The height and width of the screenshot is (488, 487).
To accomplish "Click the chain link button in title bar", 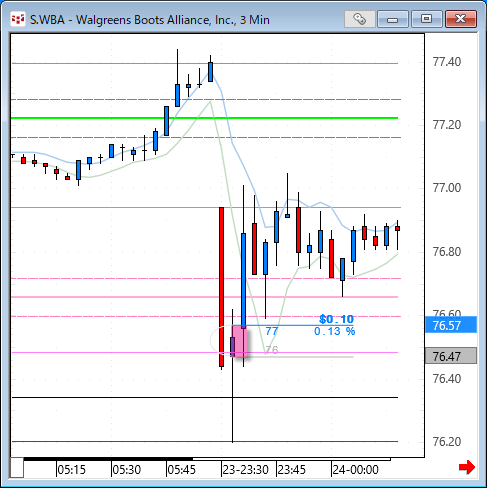I will pos(360,19).
